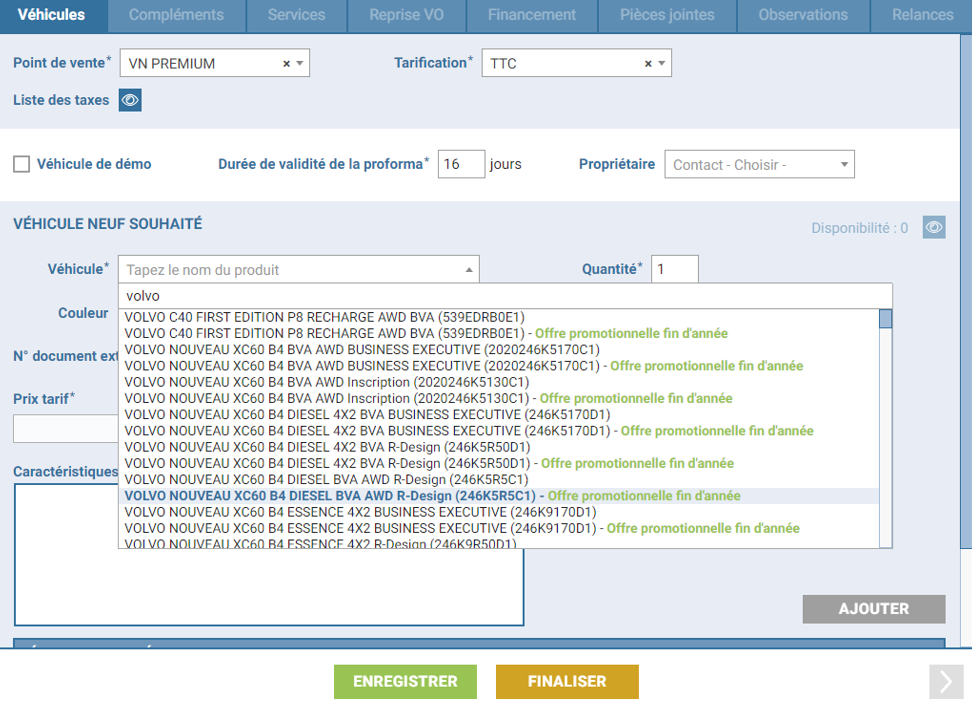972x708 pixels.
Task: Select XC60 DIESEL BVA AWD R-Design without promotion
Action: pyautogui.click(x=499, y=480)
